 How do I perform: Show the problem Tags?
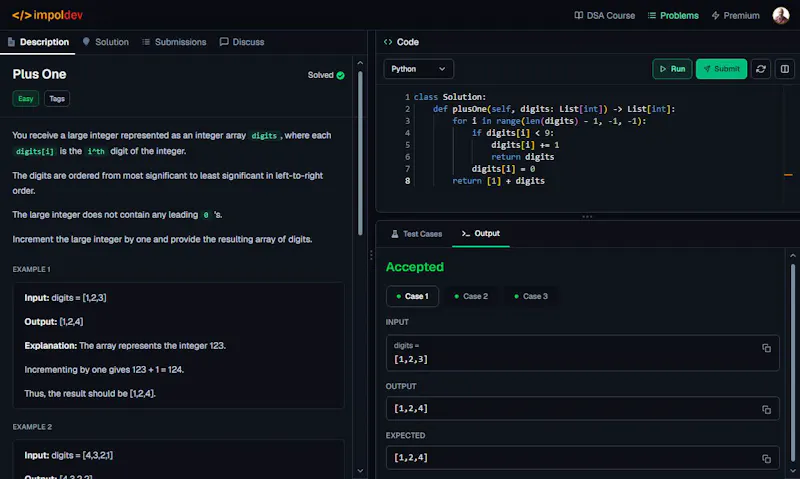57,99
